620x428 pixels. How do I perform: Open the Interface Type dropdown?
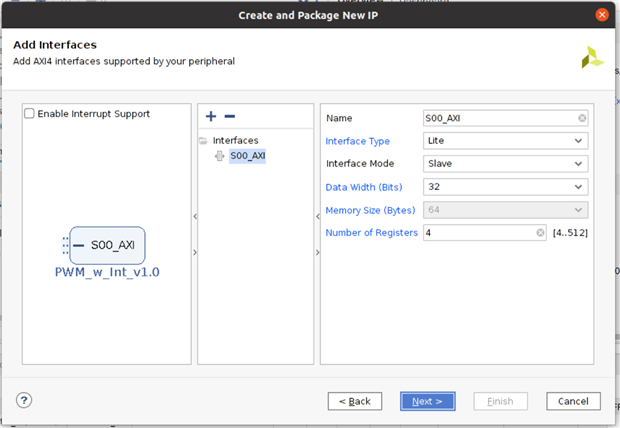pyautogui.click(x=504, y=141)
